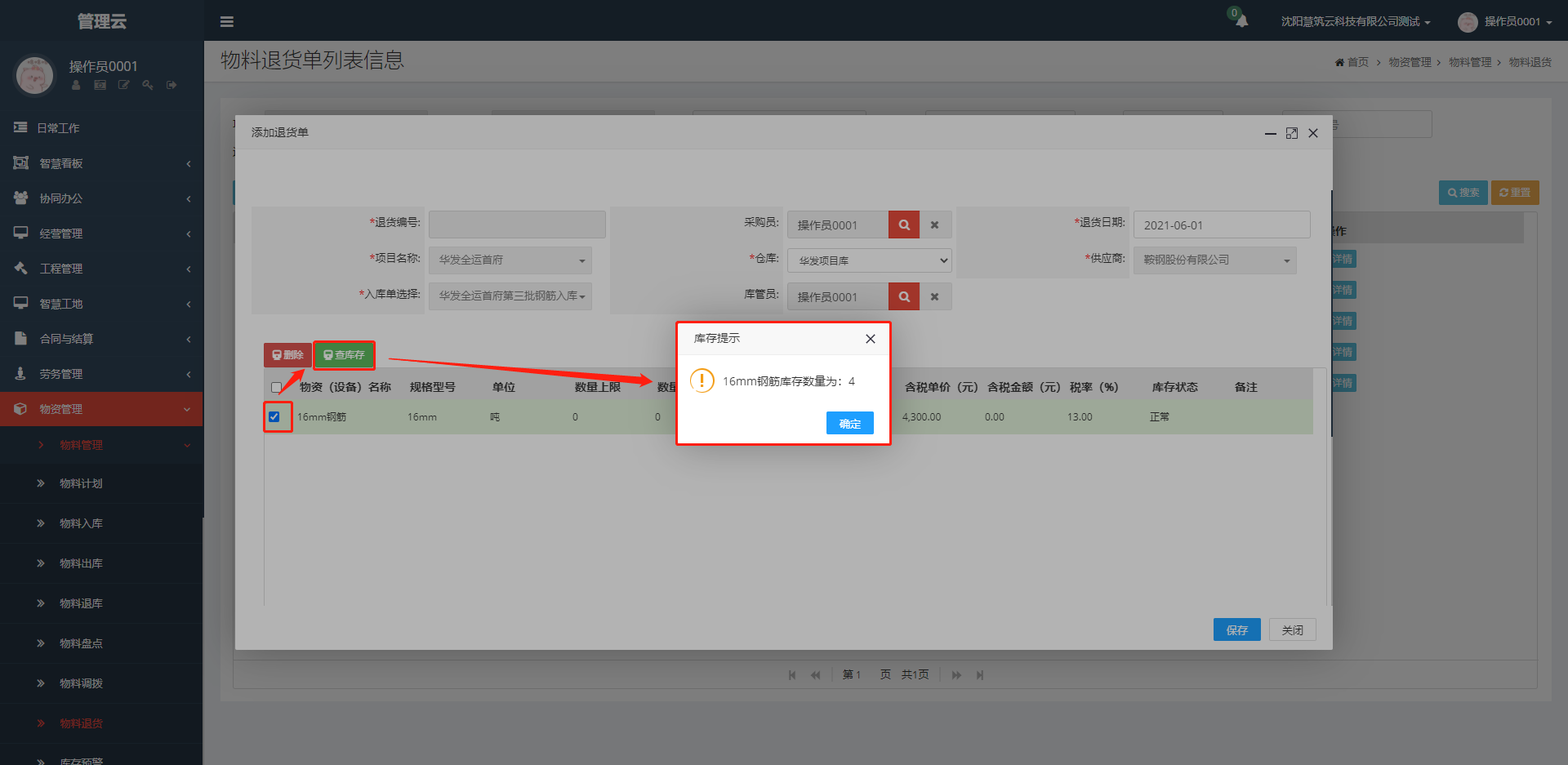Screen dimensions: 1568x765
Task: Open 物料出库 in the sidebar
Action: pyautogui.click(x=101, y=563)
